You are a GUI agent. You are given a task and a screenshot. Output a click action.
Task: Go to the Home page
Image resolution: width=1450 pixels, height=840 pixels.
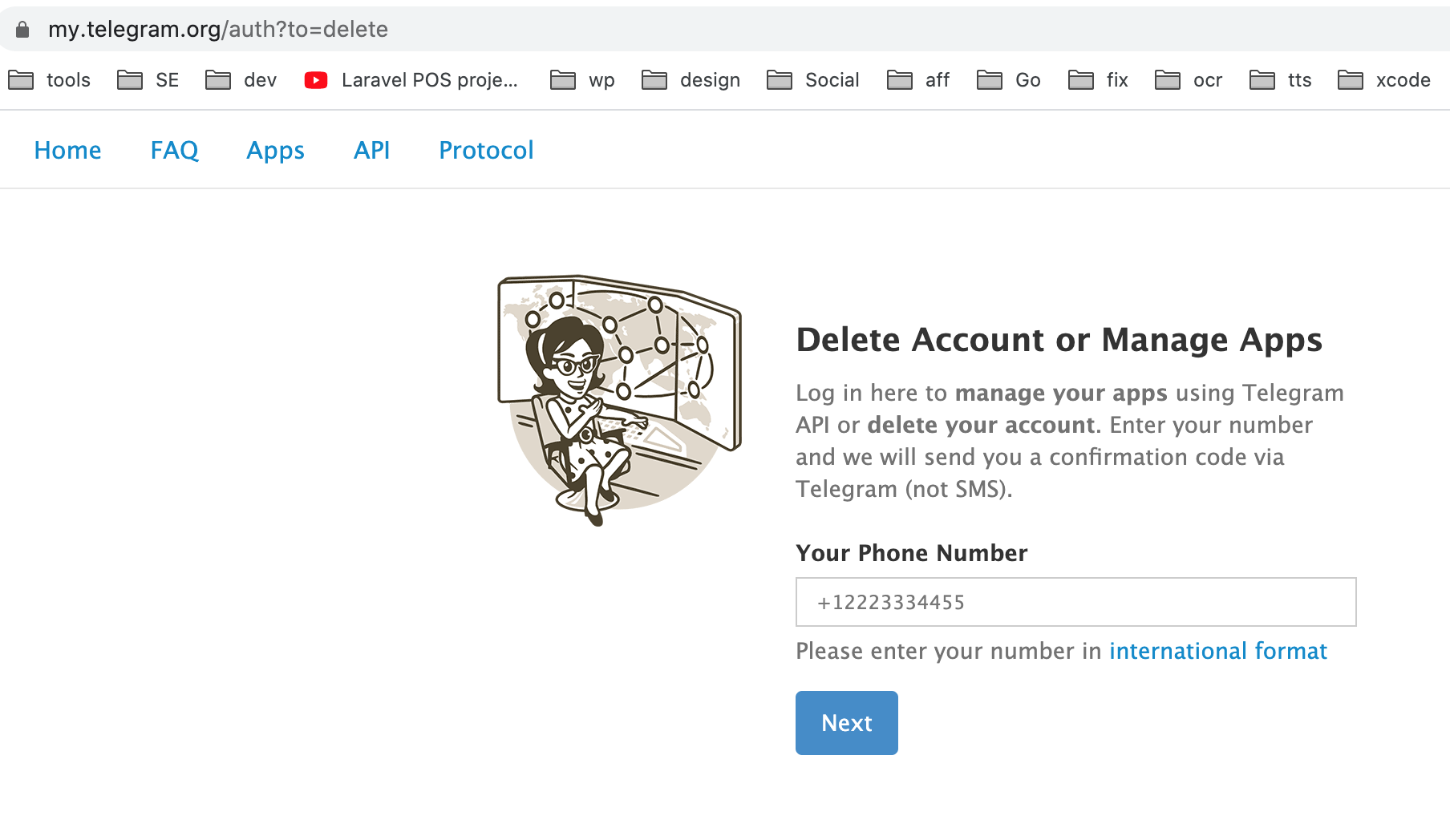pyautogui.click(x=67, y=150)
